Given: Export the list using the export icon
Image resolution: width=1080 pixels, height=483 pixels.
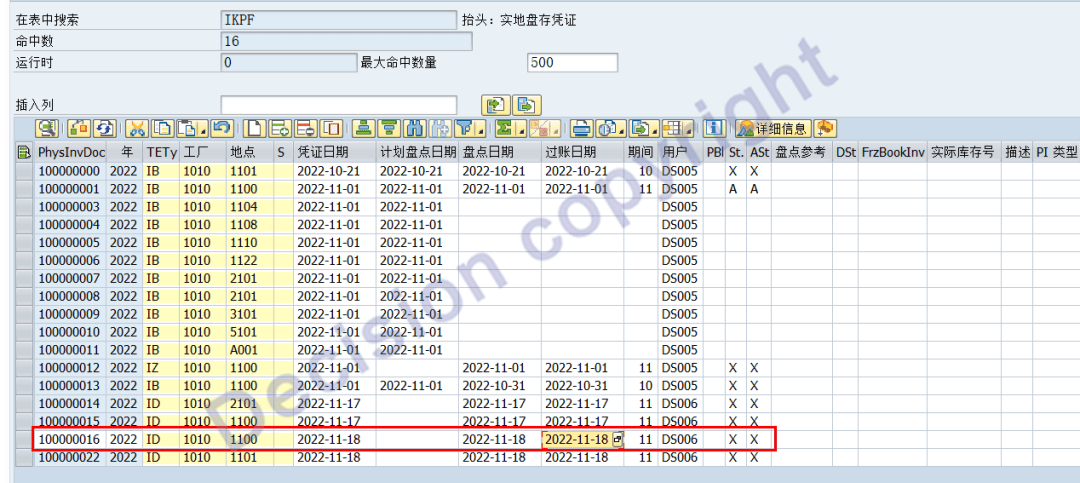Looking at the screenshot, I should (640, 128).
